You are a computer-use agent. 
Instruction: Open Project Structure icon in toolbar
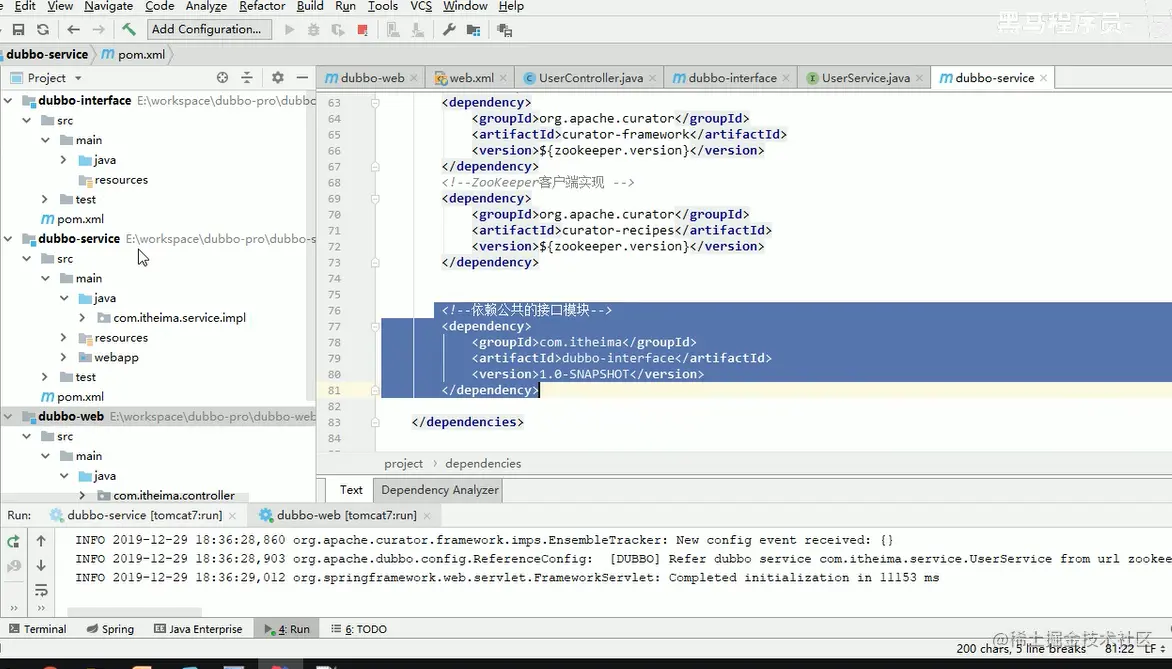[473, 30]
